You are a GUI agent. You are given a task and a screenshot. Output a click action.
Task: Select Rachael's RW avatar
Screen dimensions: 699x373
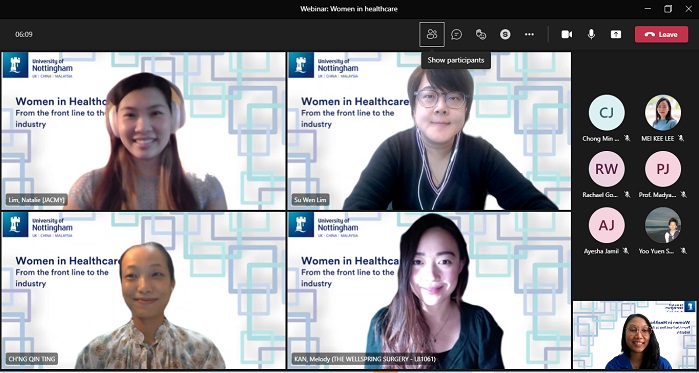(606, 169)
